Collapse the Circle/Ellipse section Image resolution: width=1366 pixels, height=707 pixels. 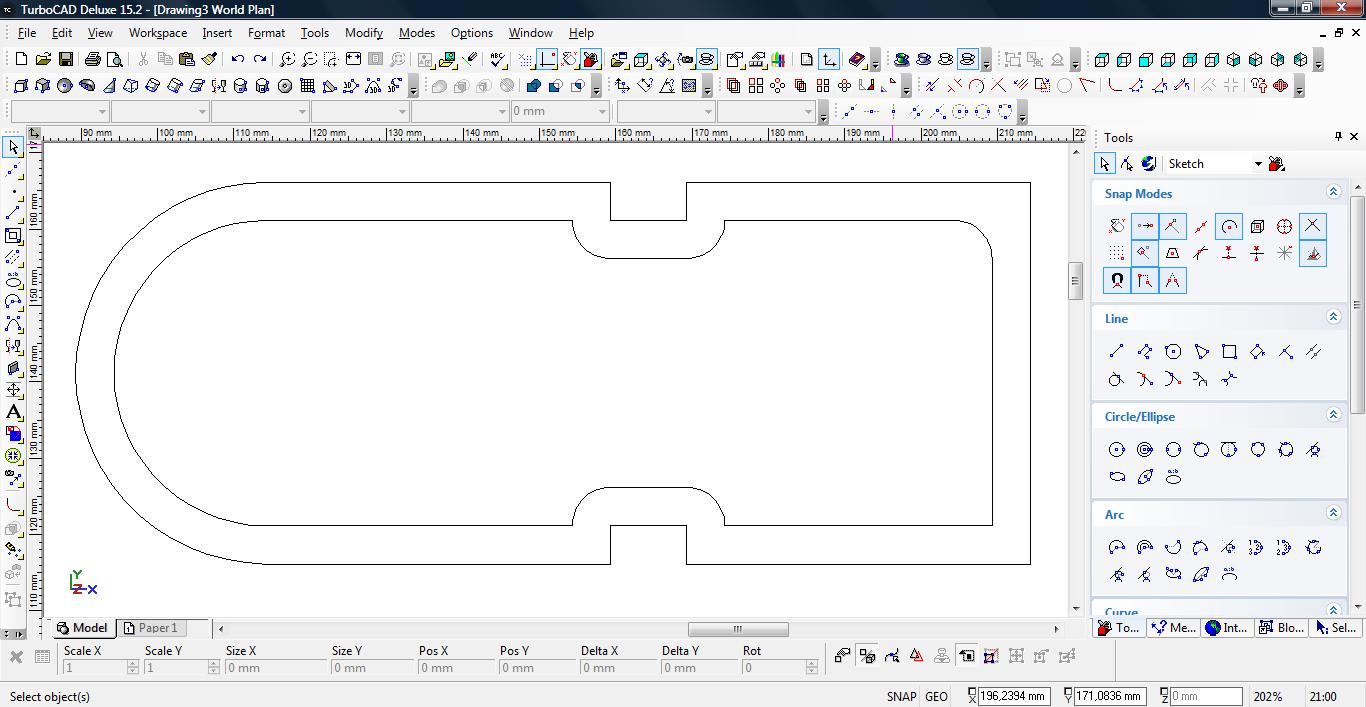[x=1333, y=415]
